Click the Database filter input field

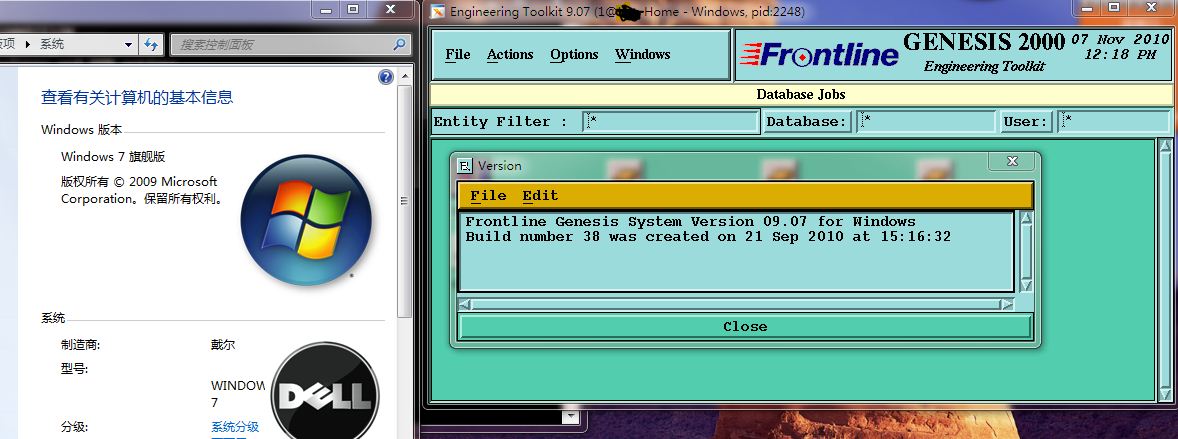point(926,122)
